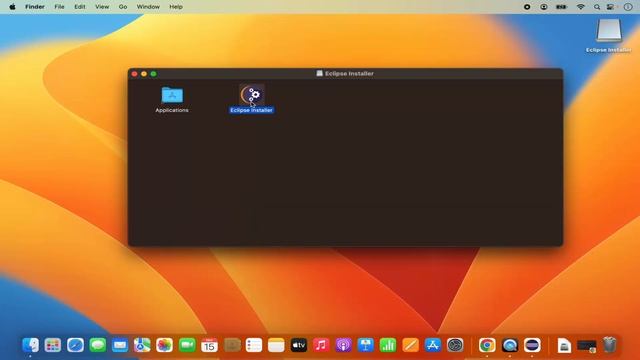640x360 pixels.
Task: Open Notes from the Dock
Action: [x=276, y=345]
